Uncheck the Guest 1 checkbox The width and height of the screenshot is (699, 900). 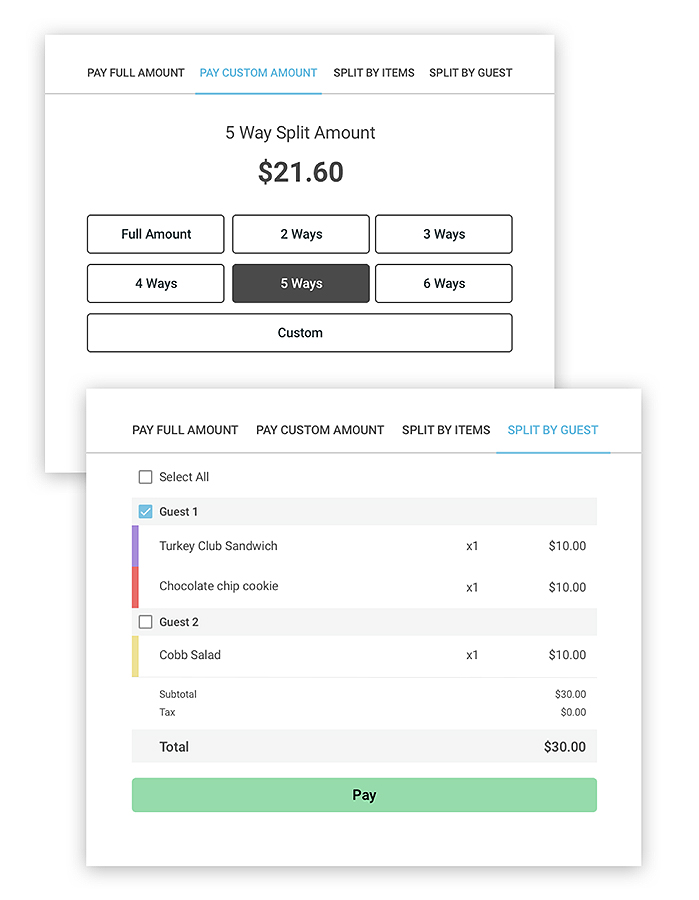[x=145, y=511]
